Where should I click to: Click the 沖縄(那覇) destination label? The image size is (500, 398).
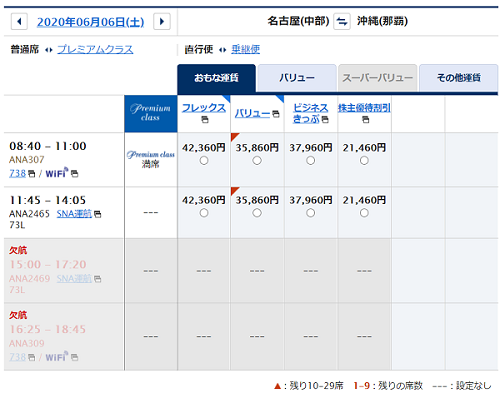click(x=382, y=21)
